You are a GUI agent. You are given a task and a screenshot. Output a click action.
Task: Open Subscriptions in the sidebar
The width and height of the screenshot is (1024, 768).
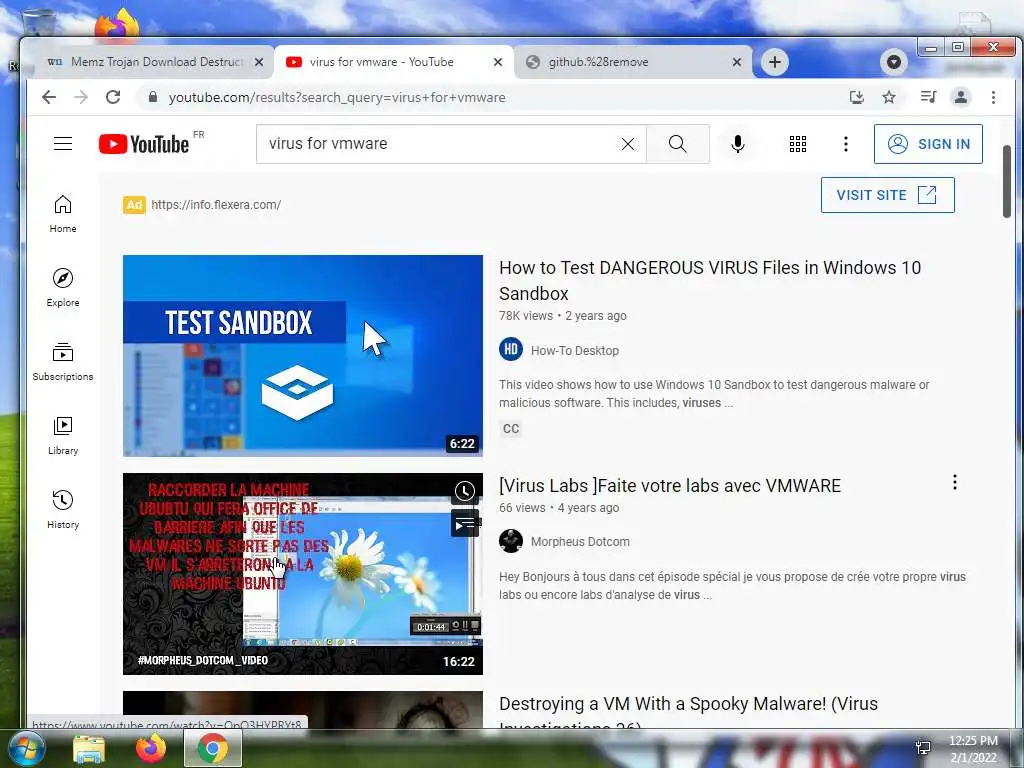tap(63, 362)
